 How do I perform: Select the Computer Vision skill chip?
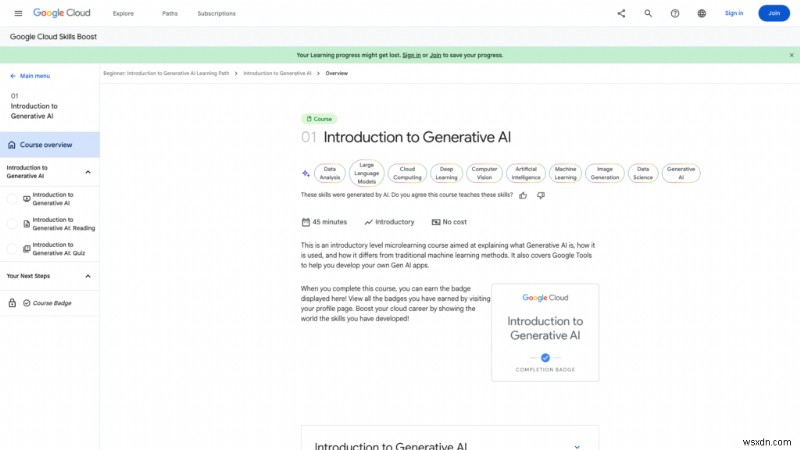tap(484, 173)
